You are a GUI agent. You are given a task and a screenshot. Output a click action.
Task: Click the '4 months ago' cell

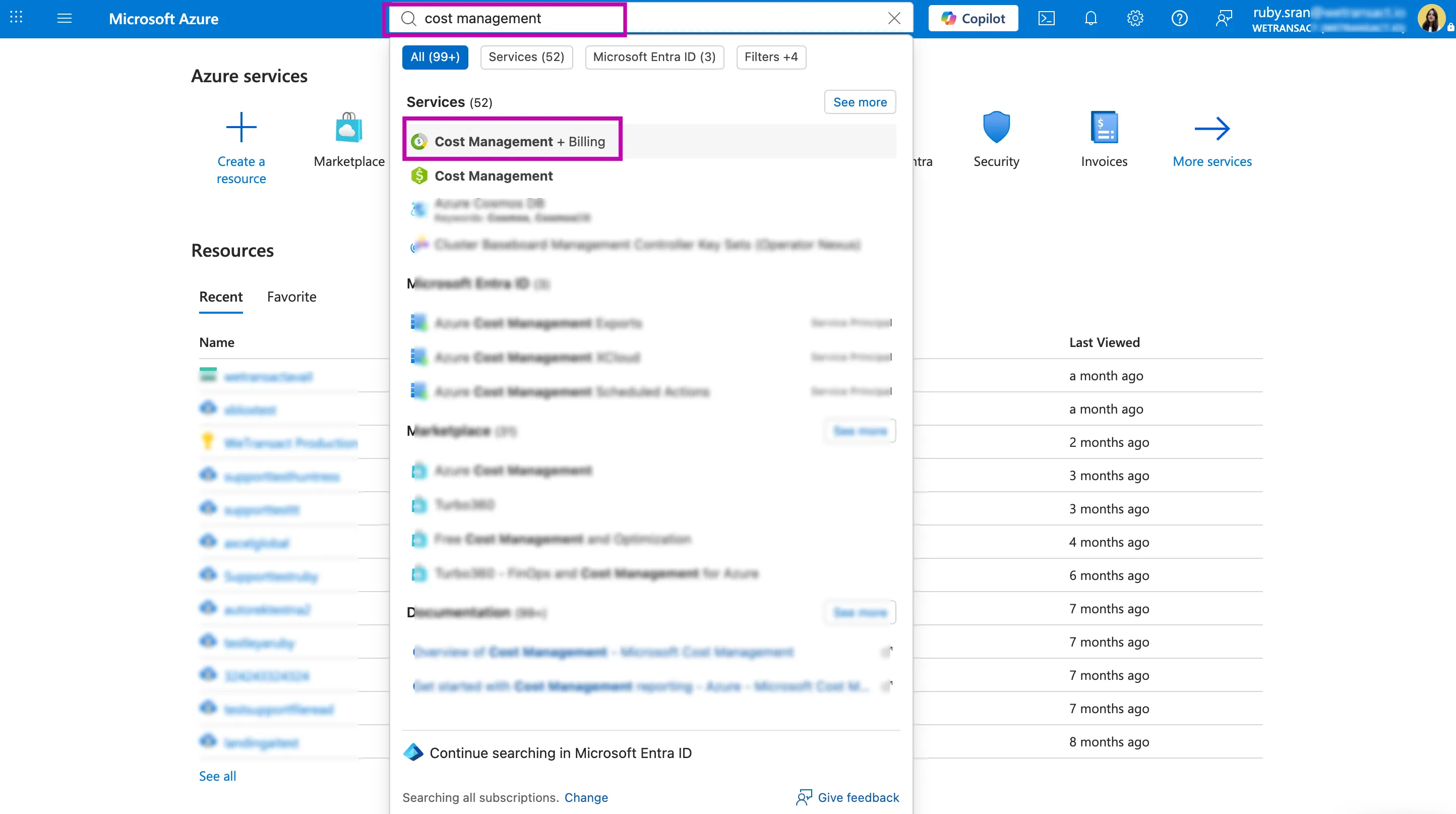pos(1109,543)
